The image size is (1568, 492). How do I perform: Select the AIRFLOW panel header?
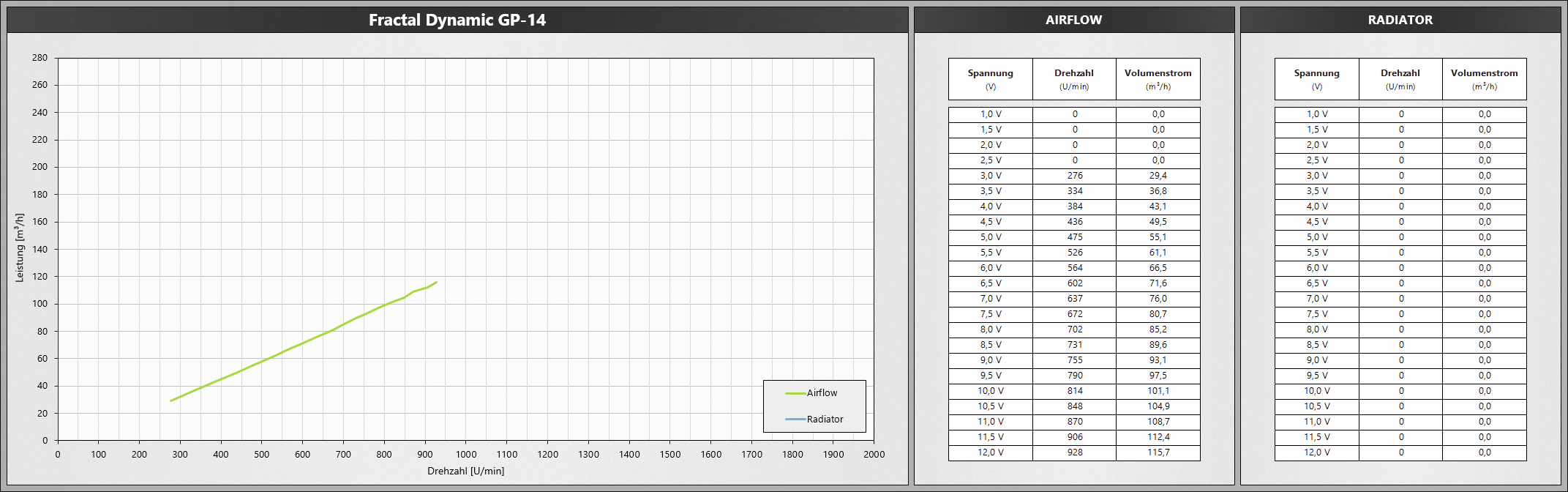pyautogui.click(x=1073, y=20)
